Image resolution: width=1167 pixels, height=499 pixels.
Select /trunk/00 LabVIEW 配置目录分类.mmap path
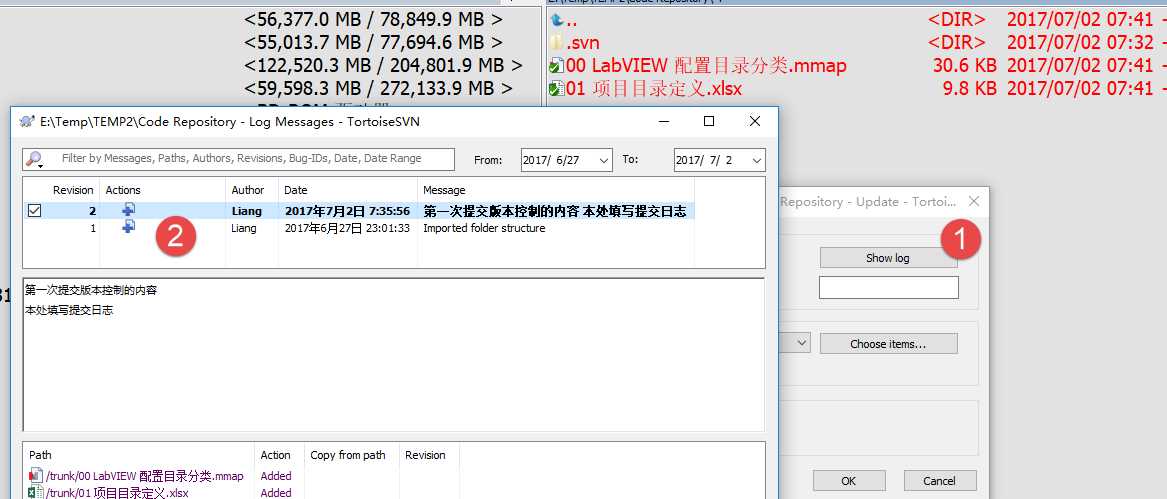click(x=144, y=476)
